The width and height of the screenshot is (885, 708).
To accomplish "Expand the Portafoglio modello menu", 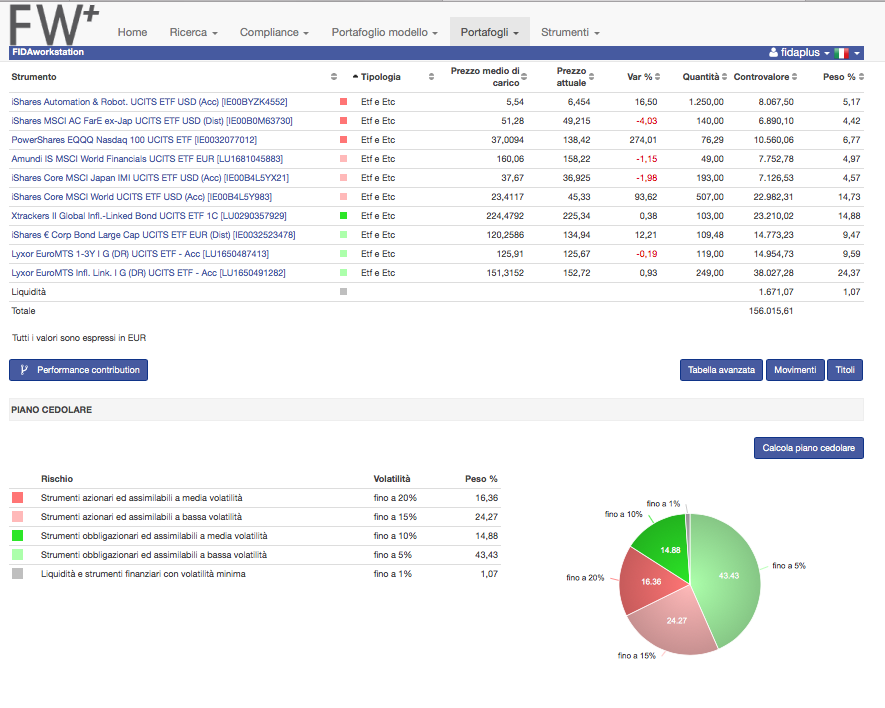I will 384,32.
